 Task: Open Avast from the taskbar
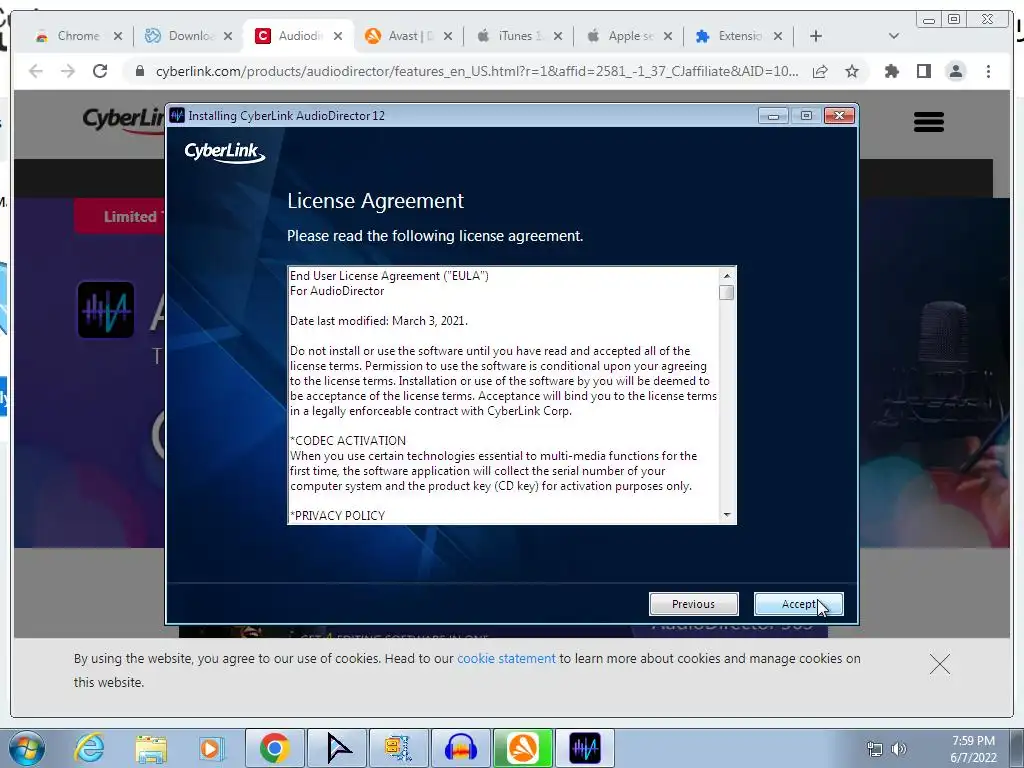pos(522,748)
